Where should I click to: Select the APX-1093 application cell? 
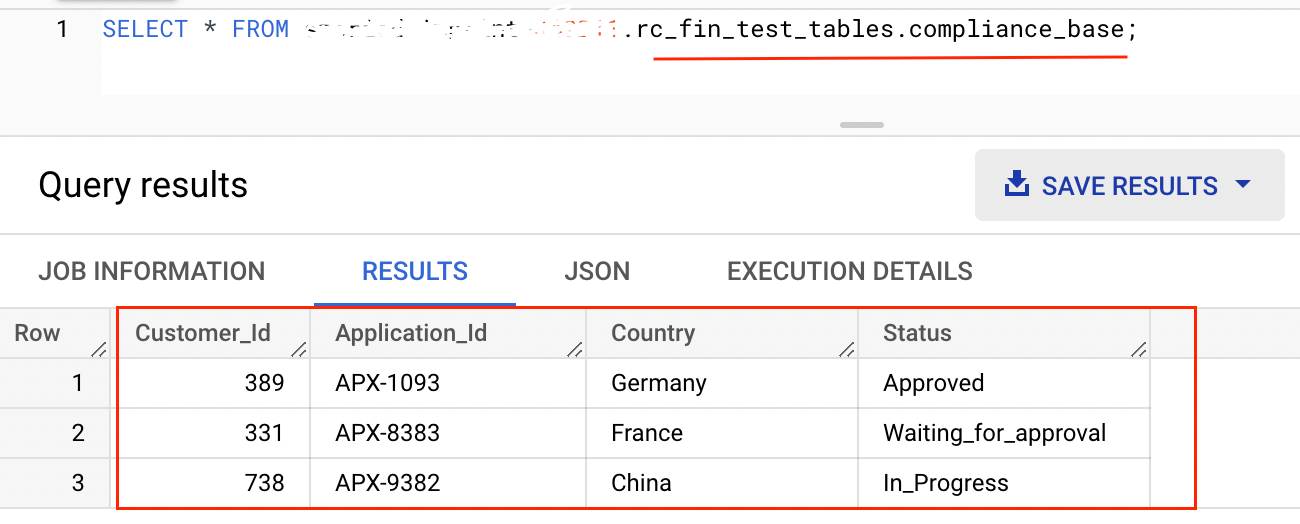coord(448,383)
